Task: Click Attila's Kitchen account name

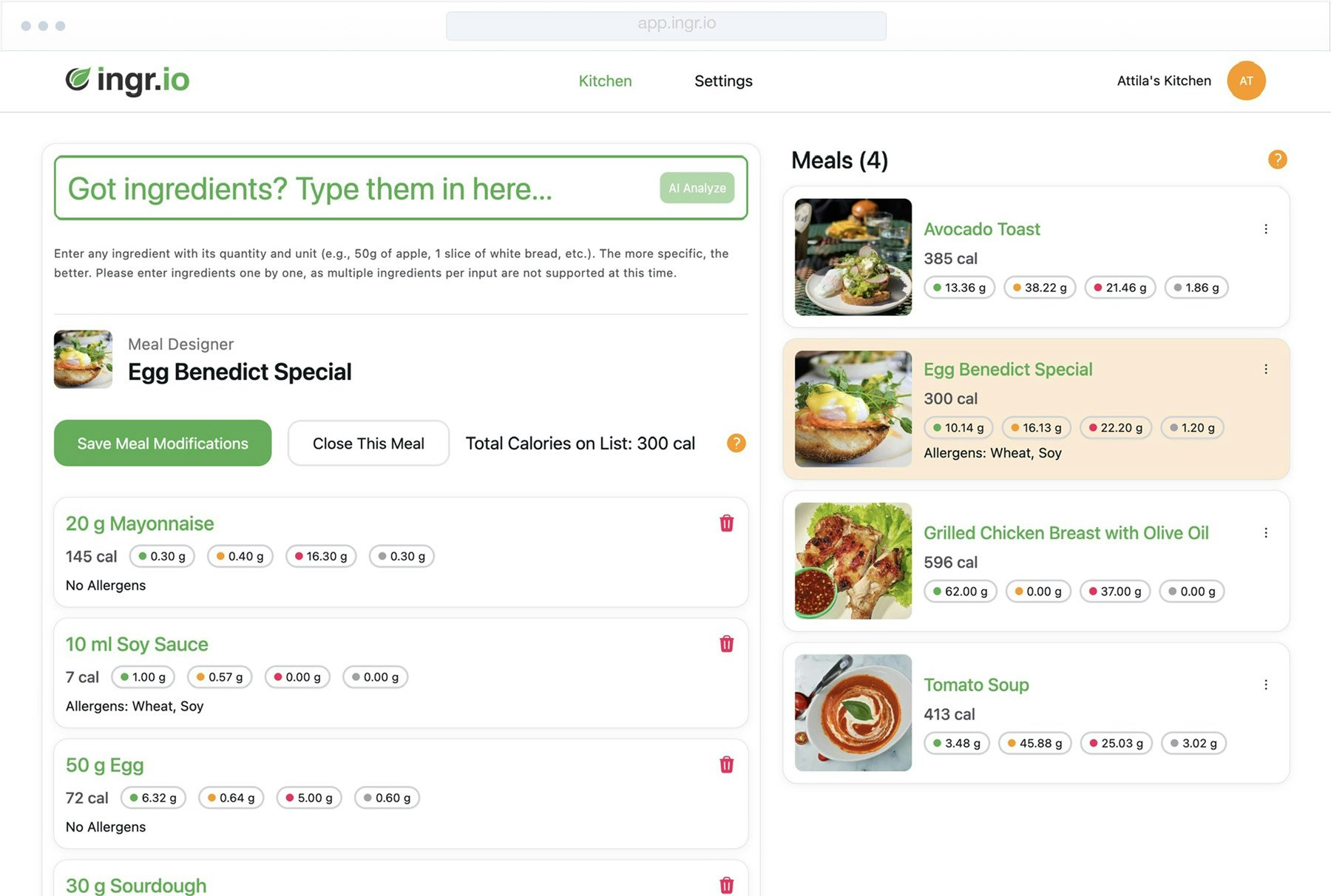Action: (1164, 81)
